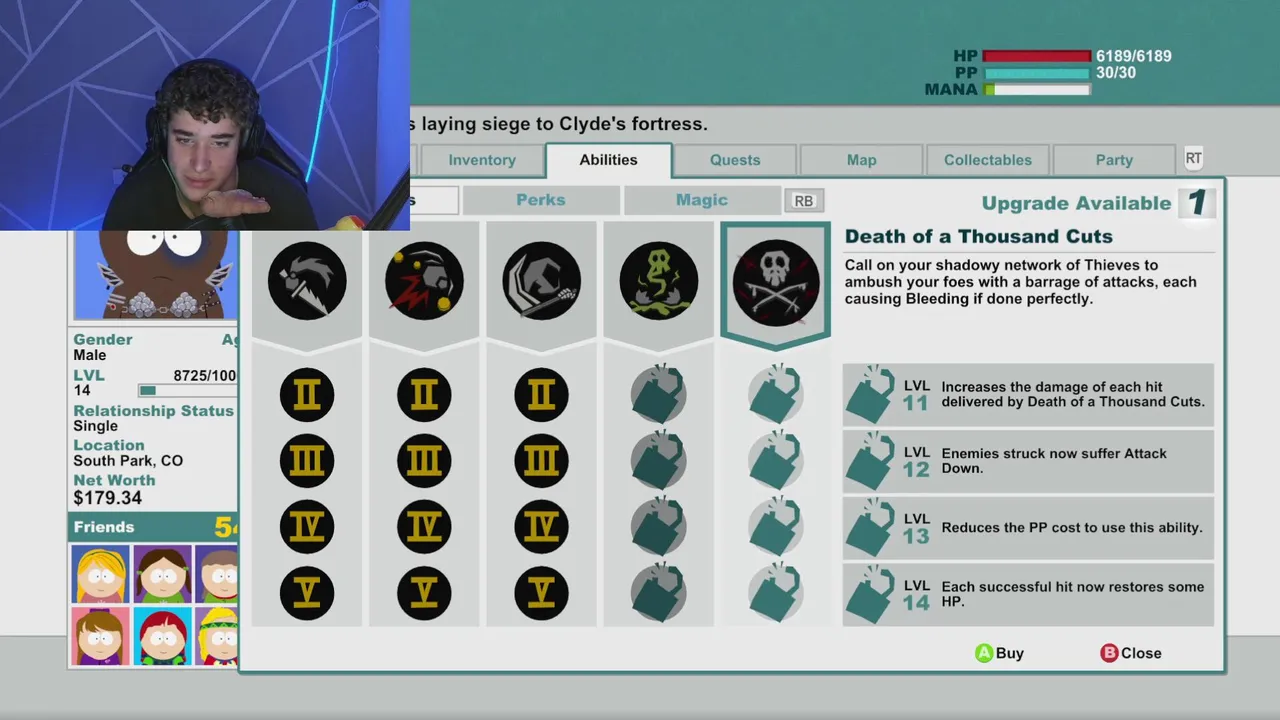Click the A Buy button
The image size is (1280, 720).
click(x=999, y=653)
